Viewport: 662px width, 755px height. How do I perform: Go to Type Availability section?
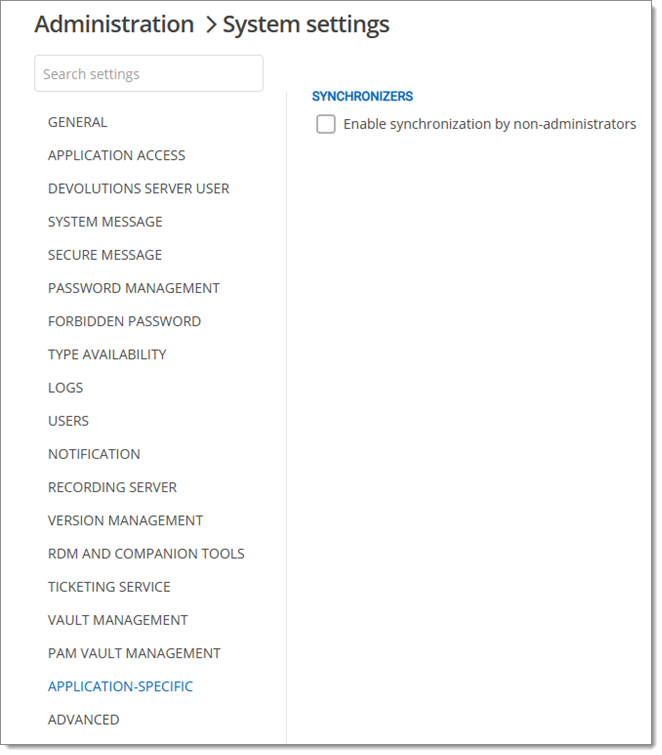coord(107,354)
